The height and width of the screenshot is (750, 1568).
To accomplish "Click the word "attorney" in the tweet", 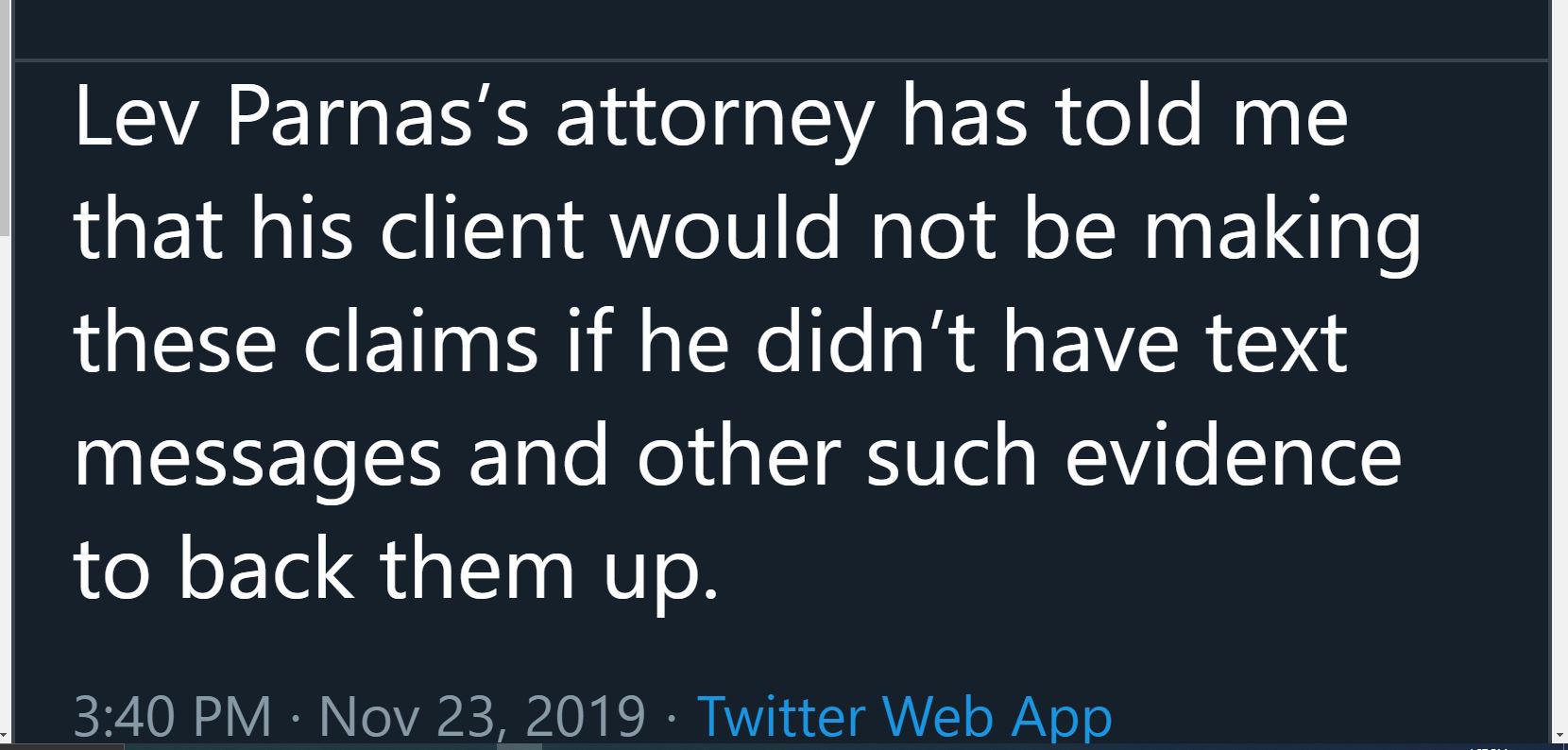I will pyautogui.click(x=715, y=123).
